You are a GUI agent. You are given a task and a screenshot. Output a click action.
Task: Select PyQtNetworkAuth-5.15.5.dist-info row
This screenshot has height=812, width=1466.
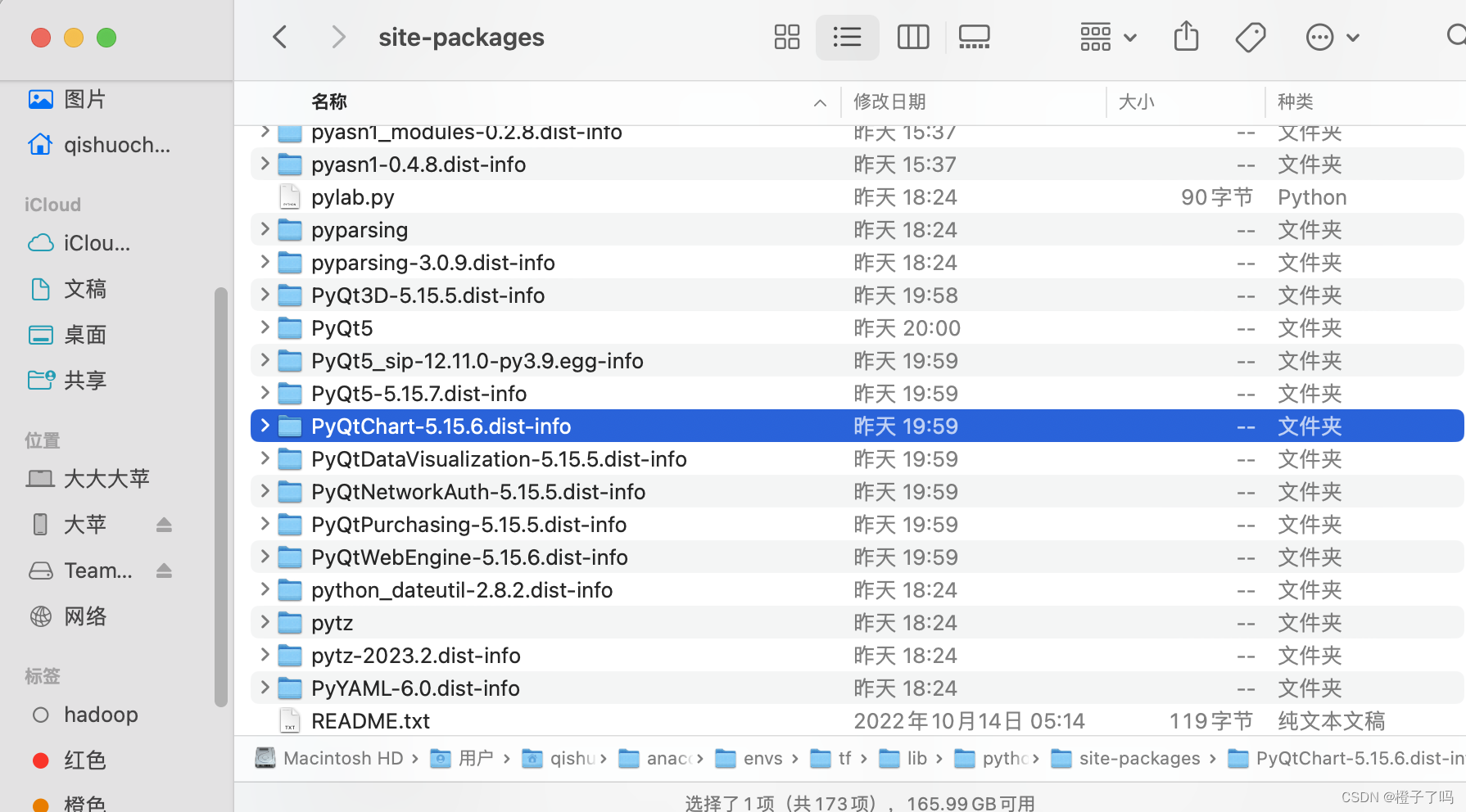(x=857, y=492)
